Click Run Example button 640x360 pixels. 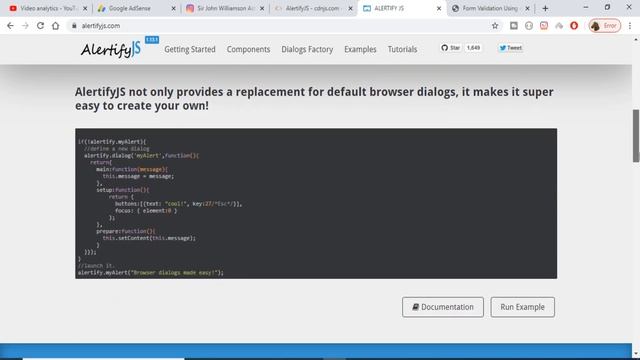click(522, 307)
